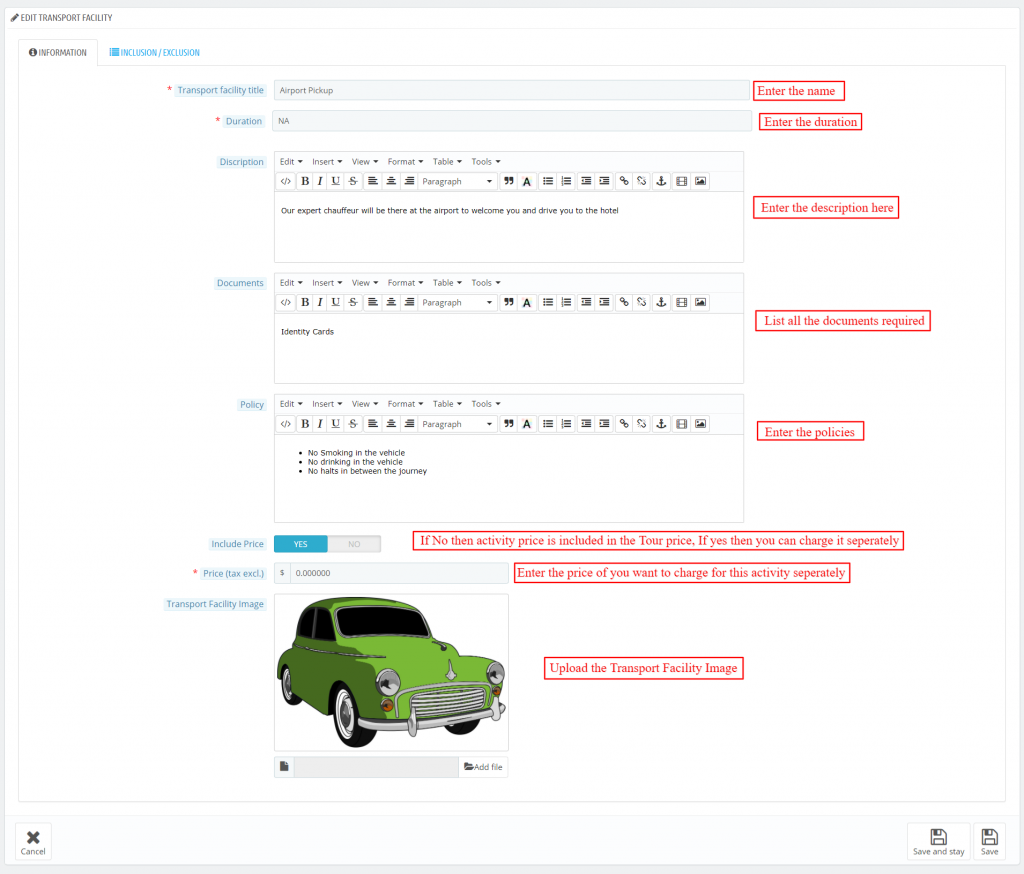Insert video in Documents editor toolbar
1024x874 pixels.
tap(682, 302)
